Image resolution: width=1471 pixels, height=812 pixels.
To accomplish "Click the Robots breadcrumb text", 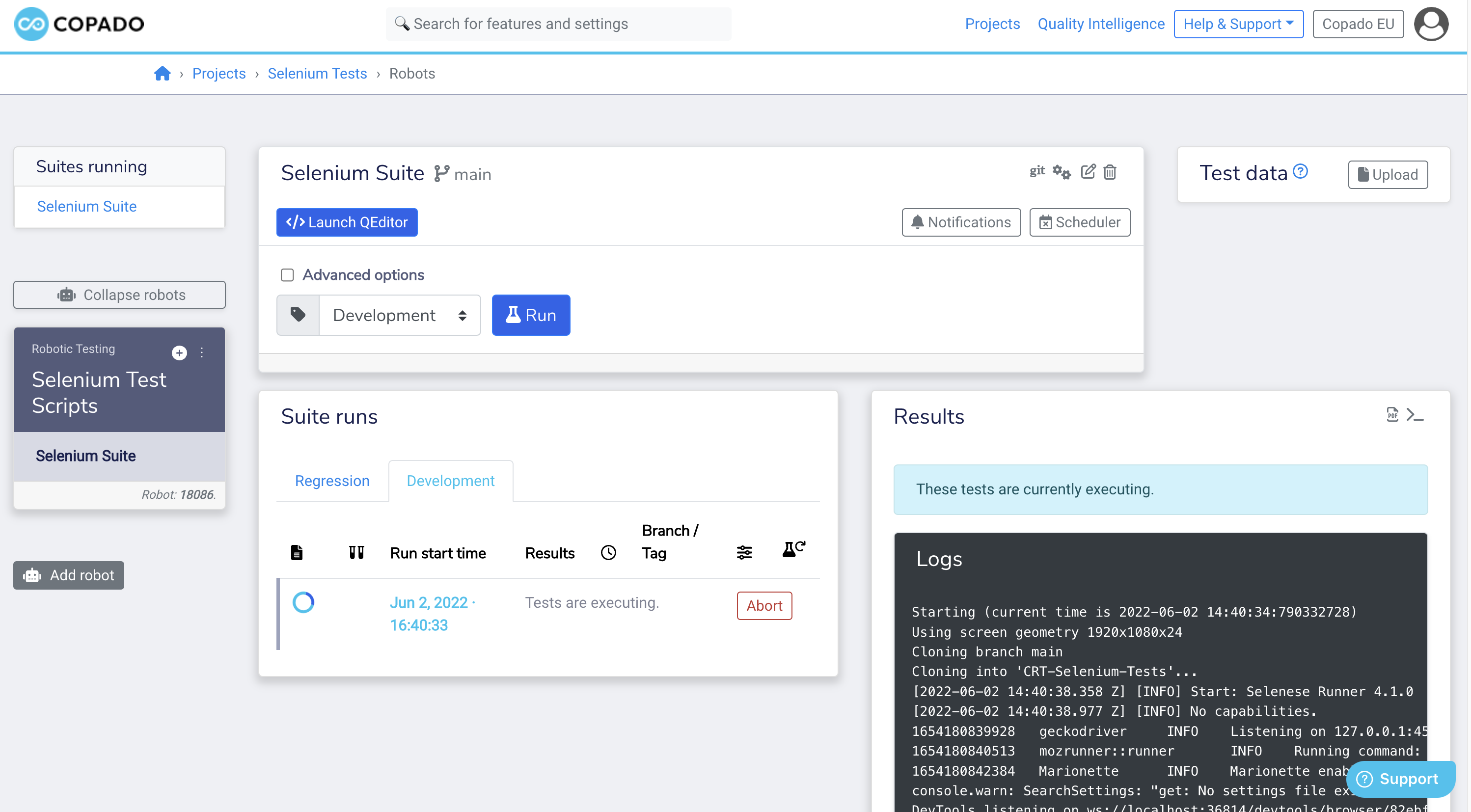I will 412,74.
